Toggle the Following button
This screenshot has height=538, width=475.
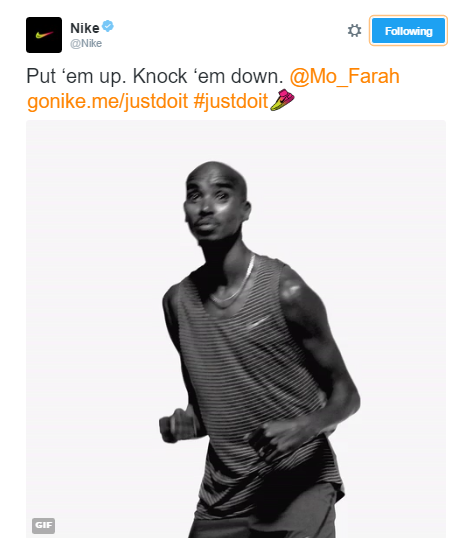pos(408,31)
